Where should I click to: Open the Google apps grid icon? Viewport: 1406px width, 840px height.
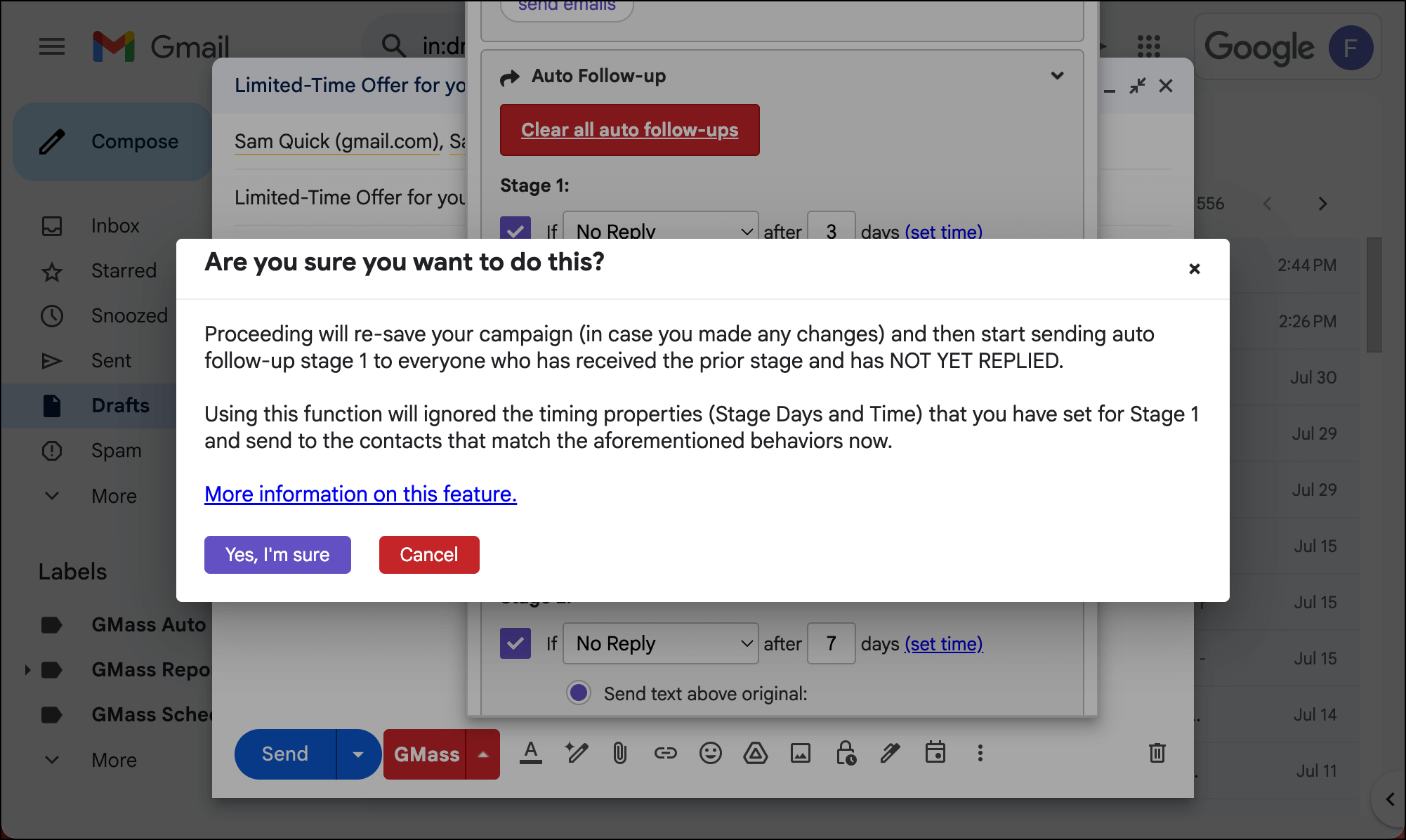[x=1149, y=46]
